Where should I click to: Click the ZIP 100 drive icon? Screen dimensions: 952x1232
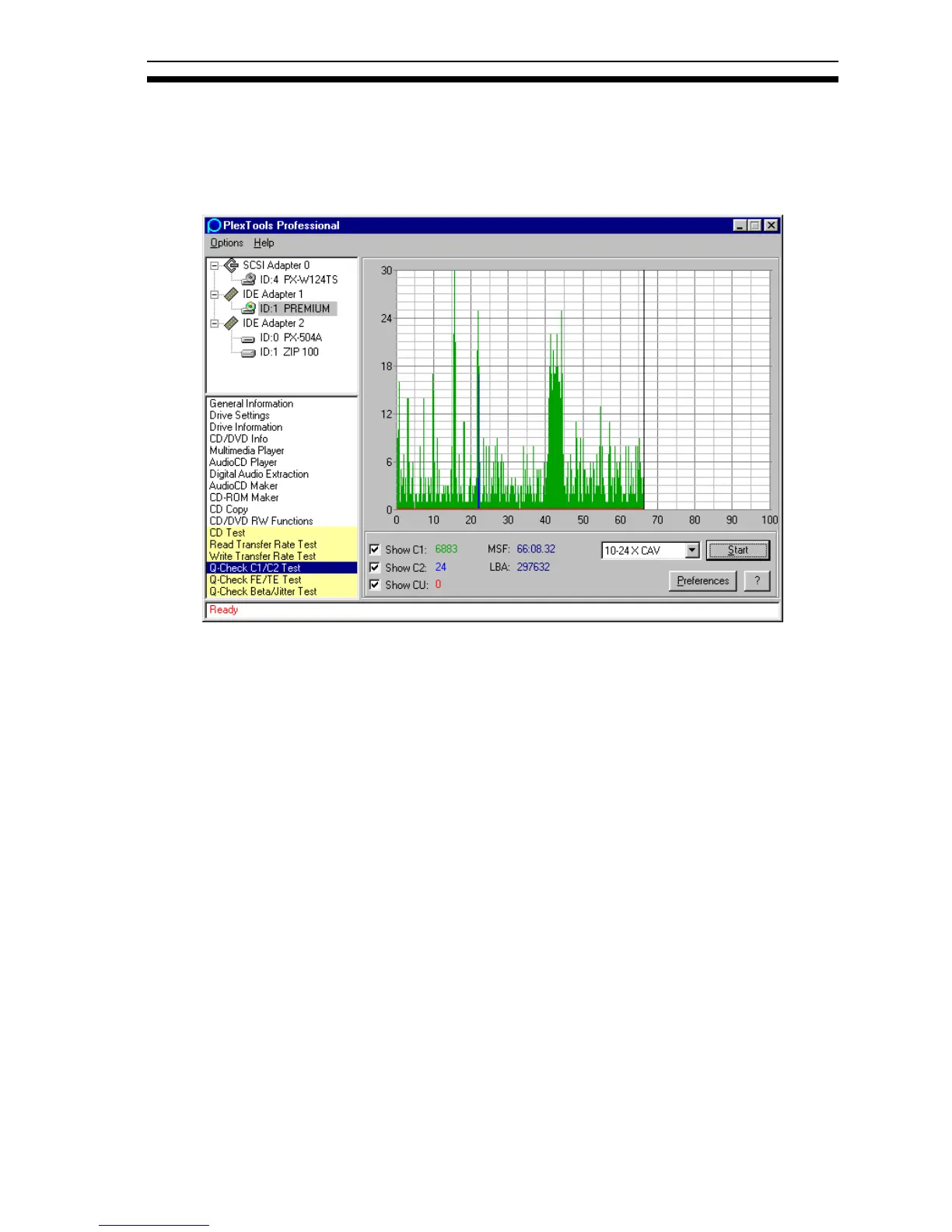click(249, 352)
